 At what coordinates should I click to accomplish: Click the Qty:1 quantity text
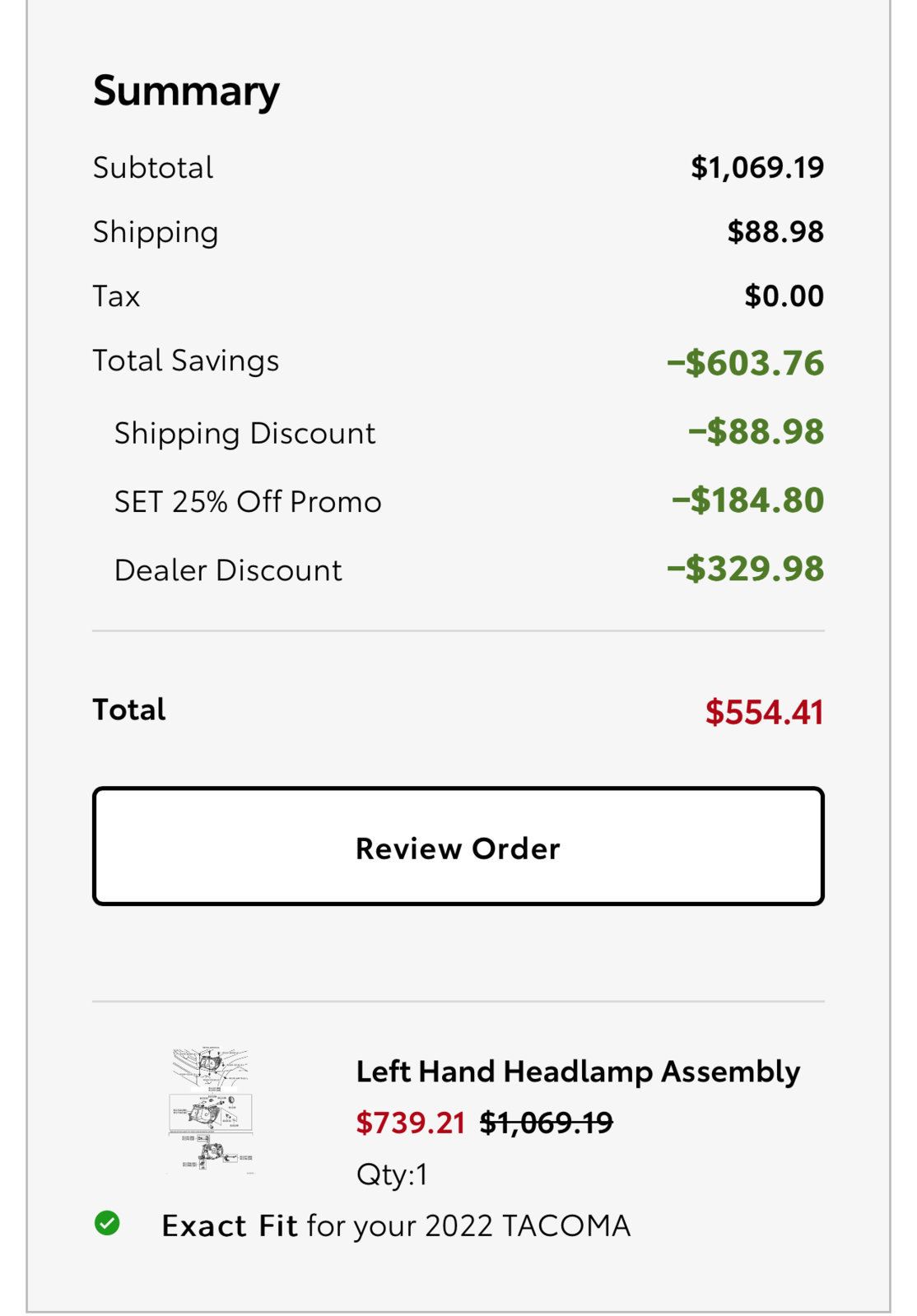pyautogui.click(x=392, y=1174)
